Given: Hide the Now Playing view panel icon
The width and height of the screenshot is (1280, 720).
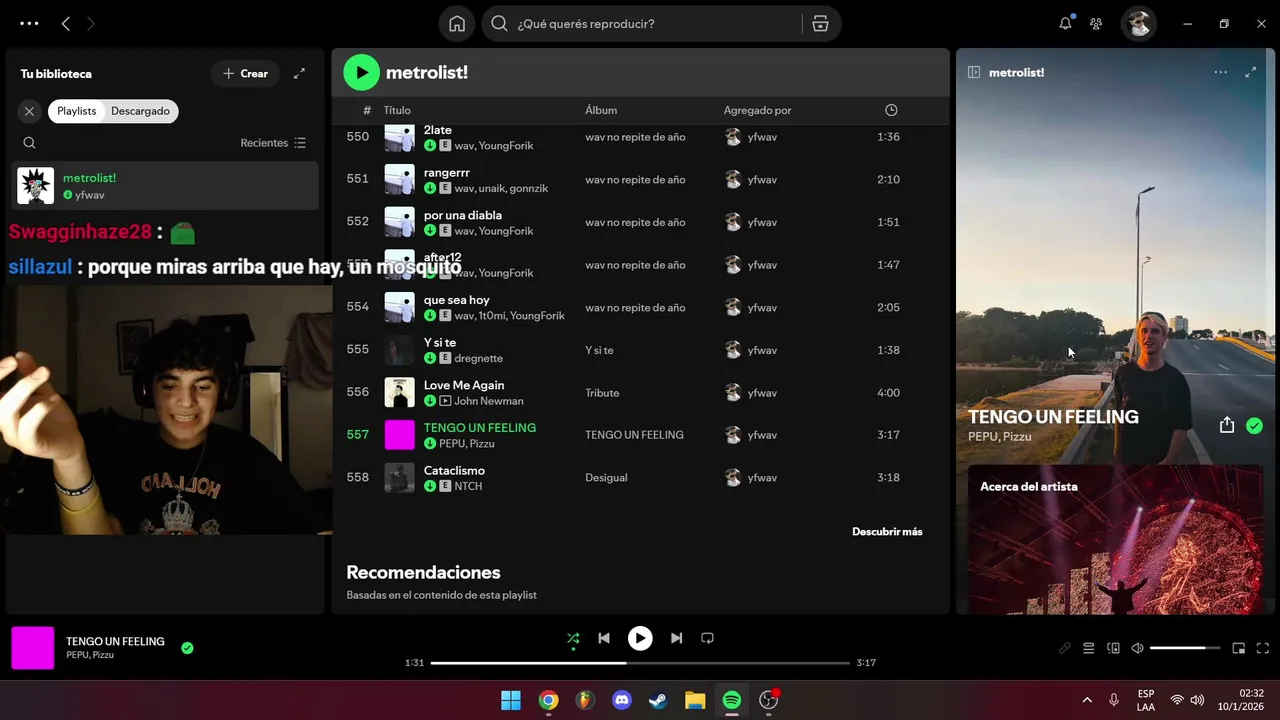Looking at the screenshot, I should tap(974, 72).
